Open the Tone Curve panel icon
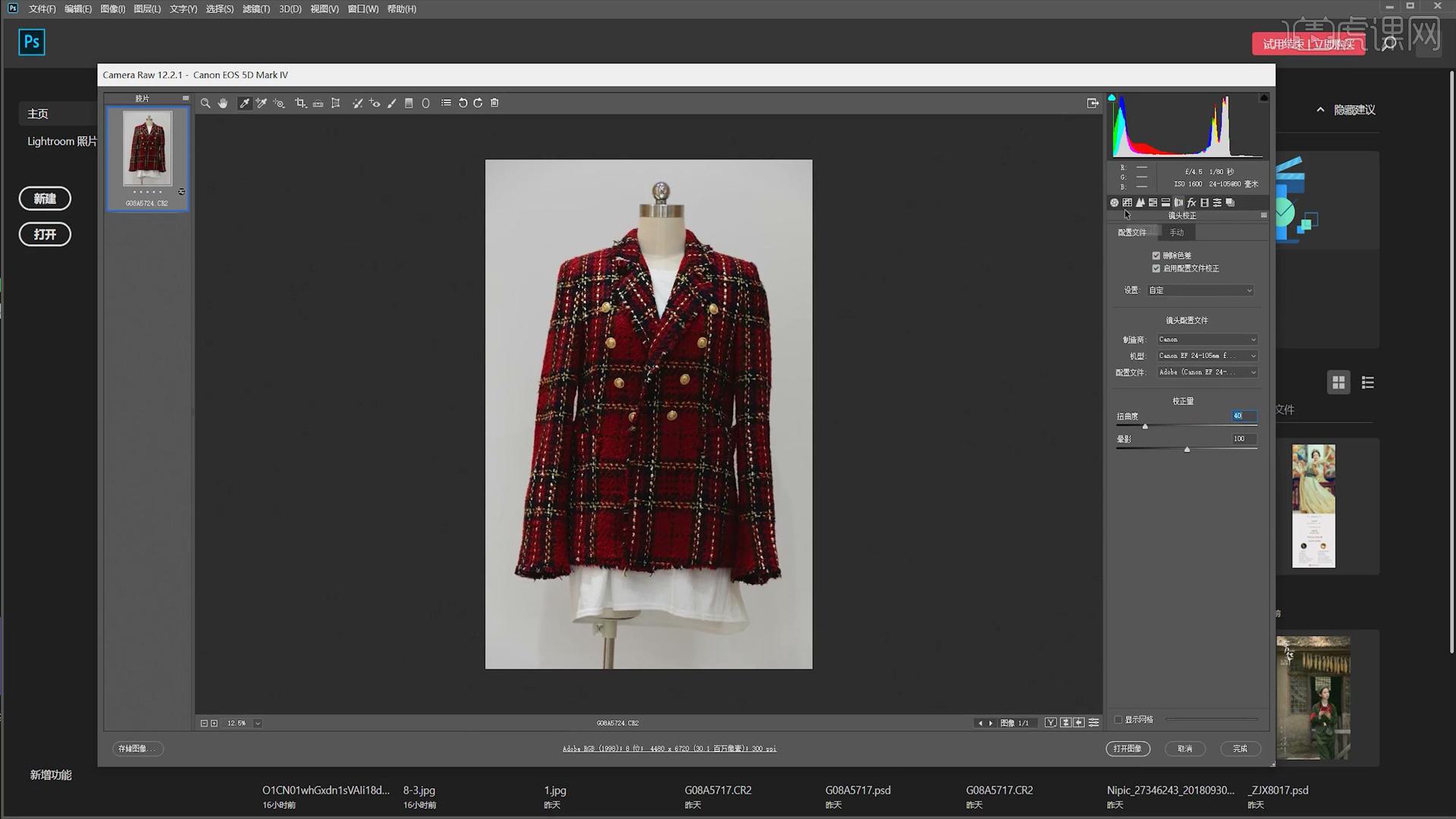Screen dimensions: 1456x819 coord(1127,202)
